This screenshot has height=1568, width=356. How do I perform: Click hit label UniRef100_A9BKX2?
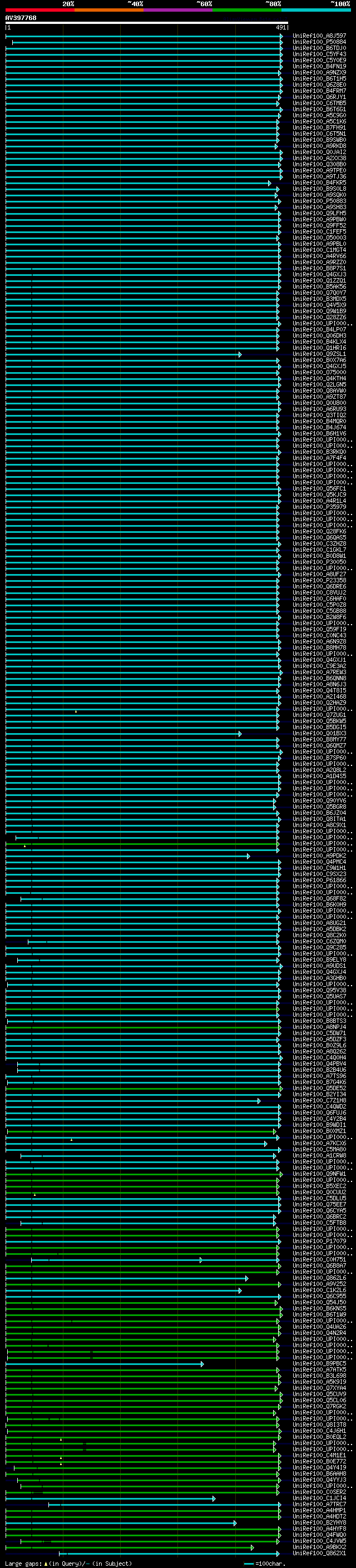tap(319, 1547)
